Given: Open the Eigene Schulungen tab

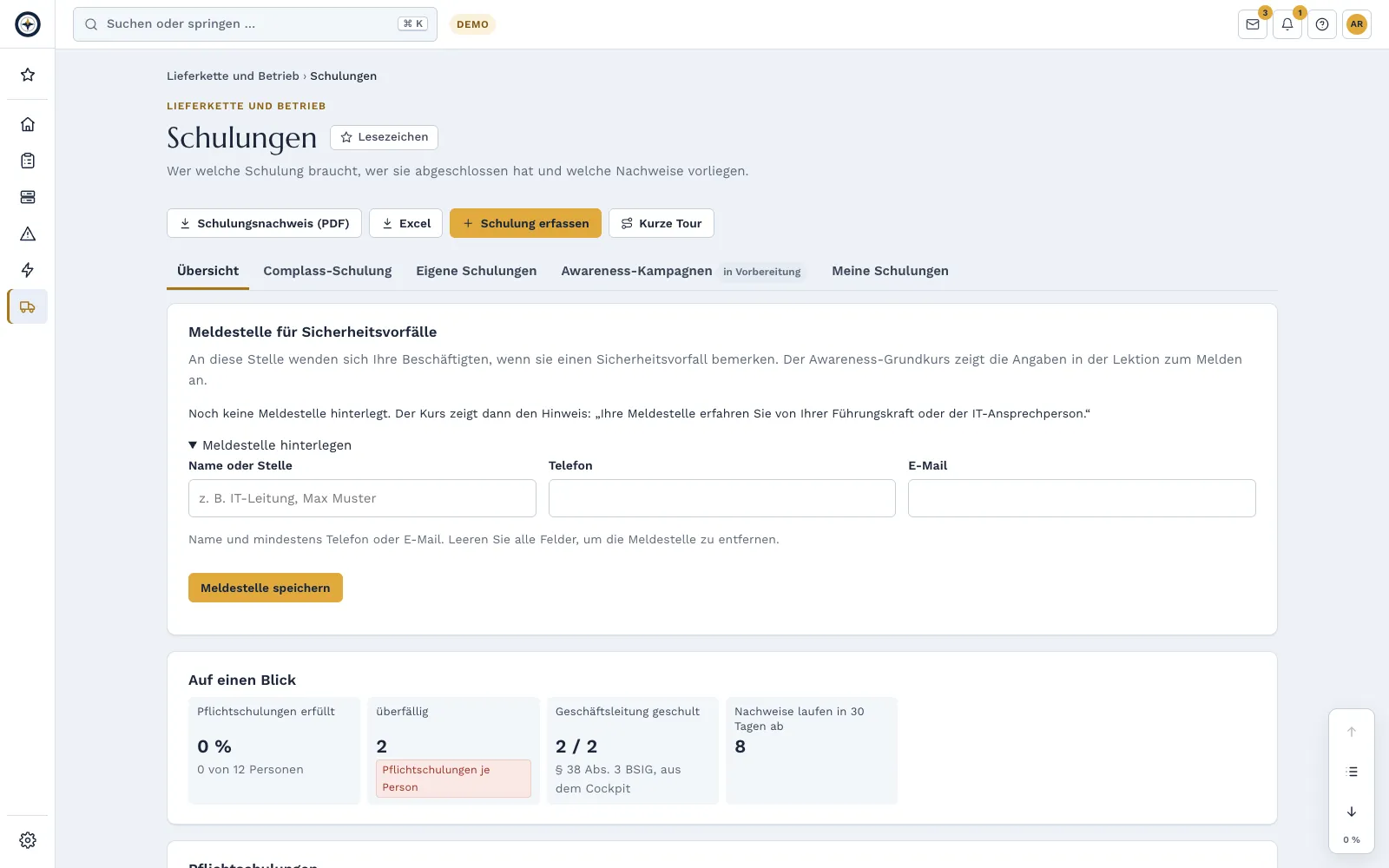Looking at the screenshot, I should pos(477,271).
